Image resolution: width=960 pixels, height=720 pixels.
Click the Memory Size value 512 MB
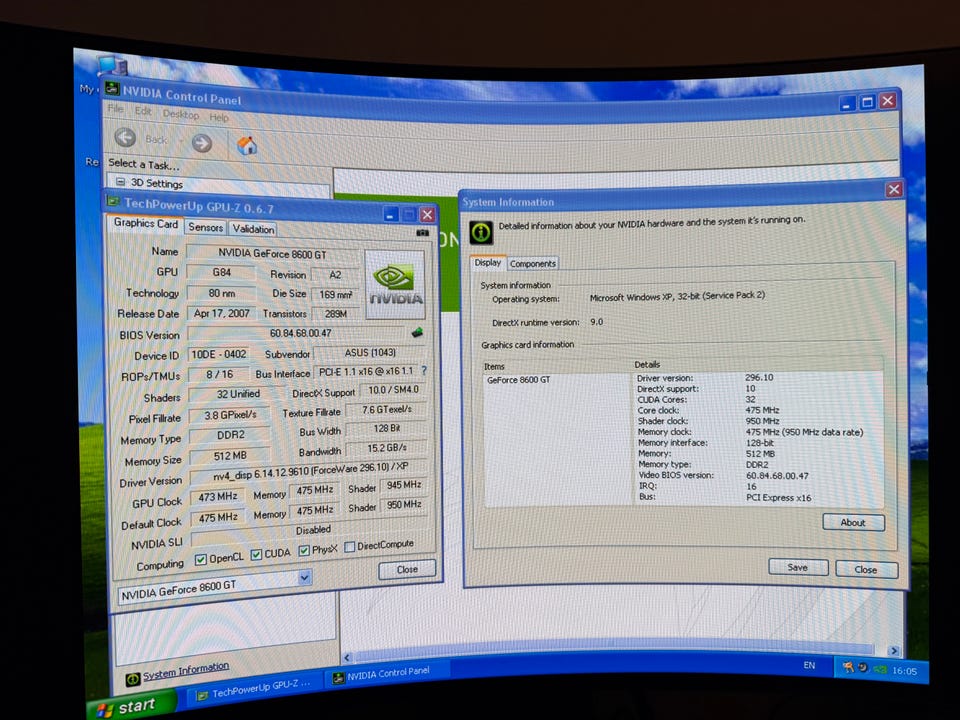pos(230,456)
